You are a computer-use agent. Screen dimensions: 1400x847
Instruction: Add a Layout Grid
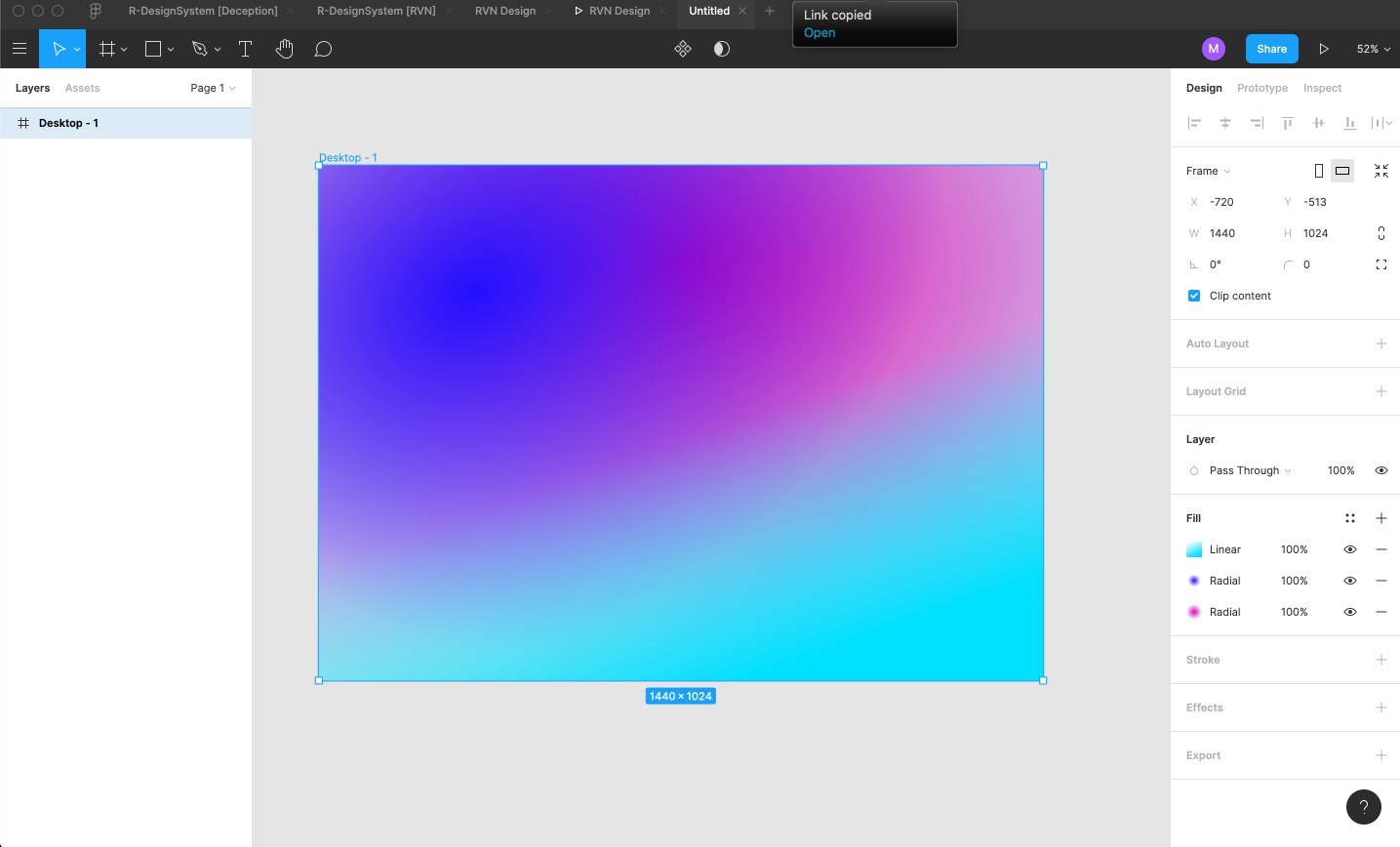(1381, 391)
